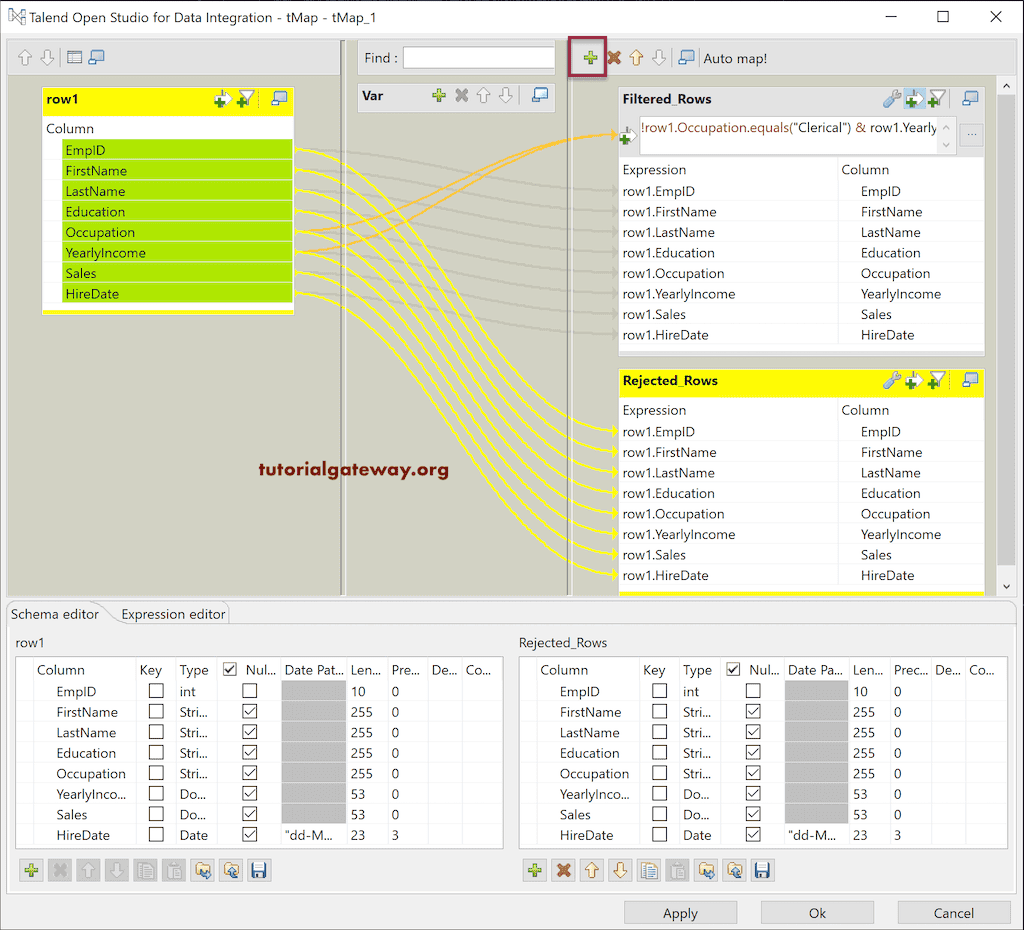Remove column with red X under Rejected_Rows schema
The width and height of the screenshot is (1024, 930).
pyautogui.click(x=564, y=871)
